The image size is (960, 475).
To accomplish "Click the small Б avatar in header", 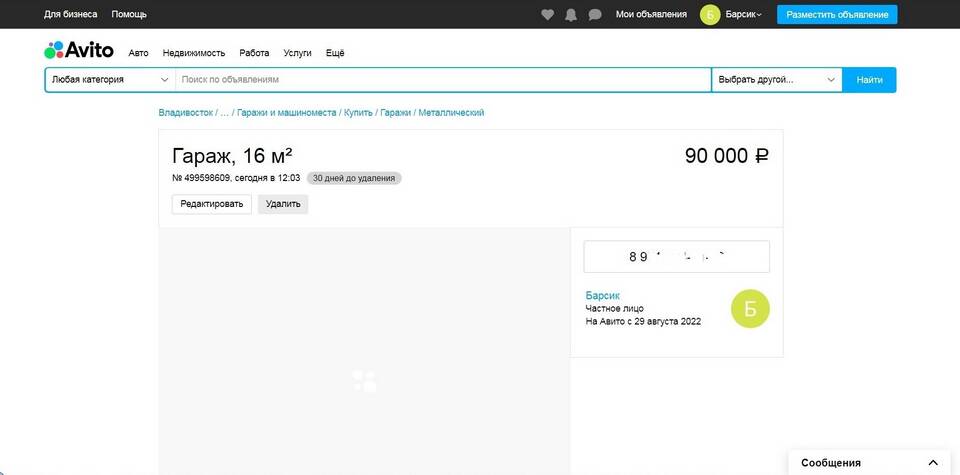I will point(710,15).
